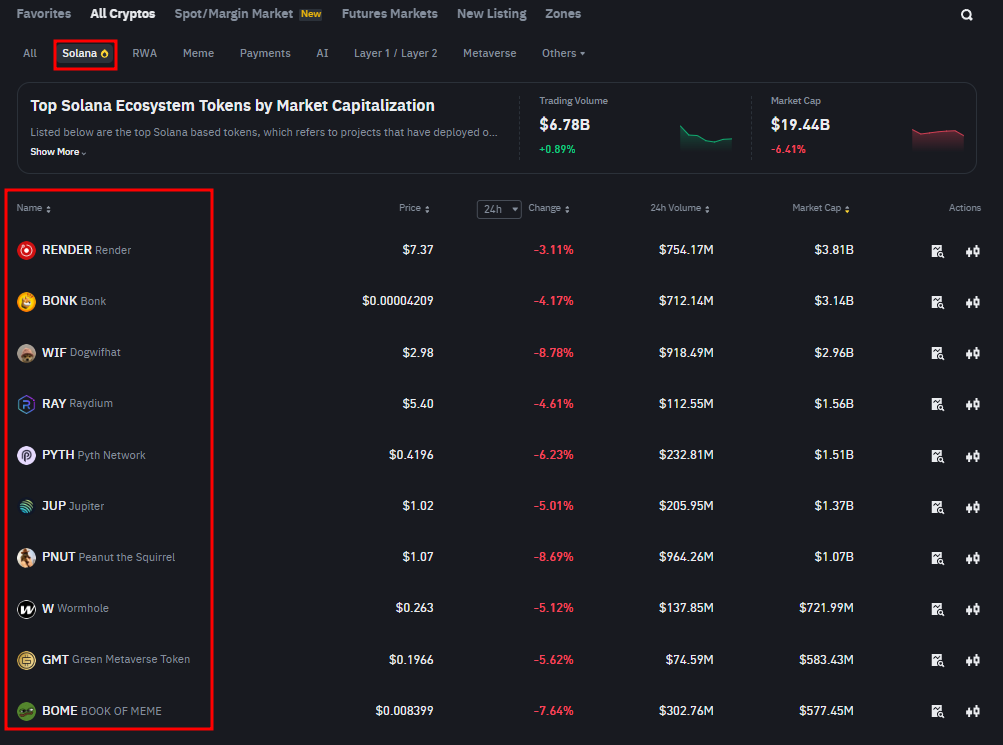Viewport: 1003px width, 745px height.
Task: Select the All Cryptos tab
Action: 123,13
